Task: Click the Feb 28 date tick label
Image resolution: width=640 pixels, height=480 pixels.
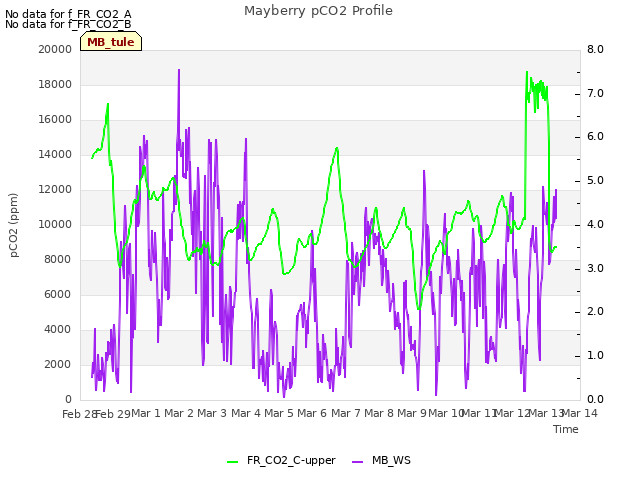Action: pos(79,414)
